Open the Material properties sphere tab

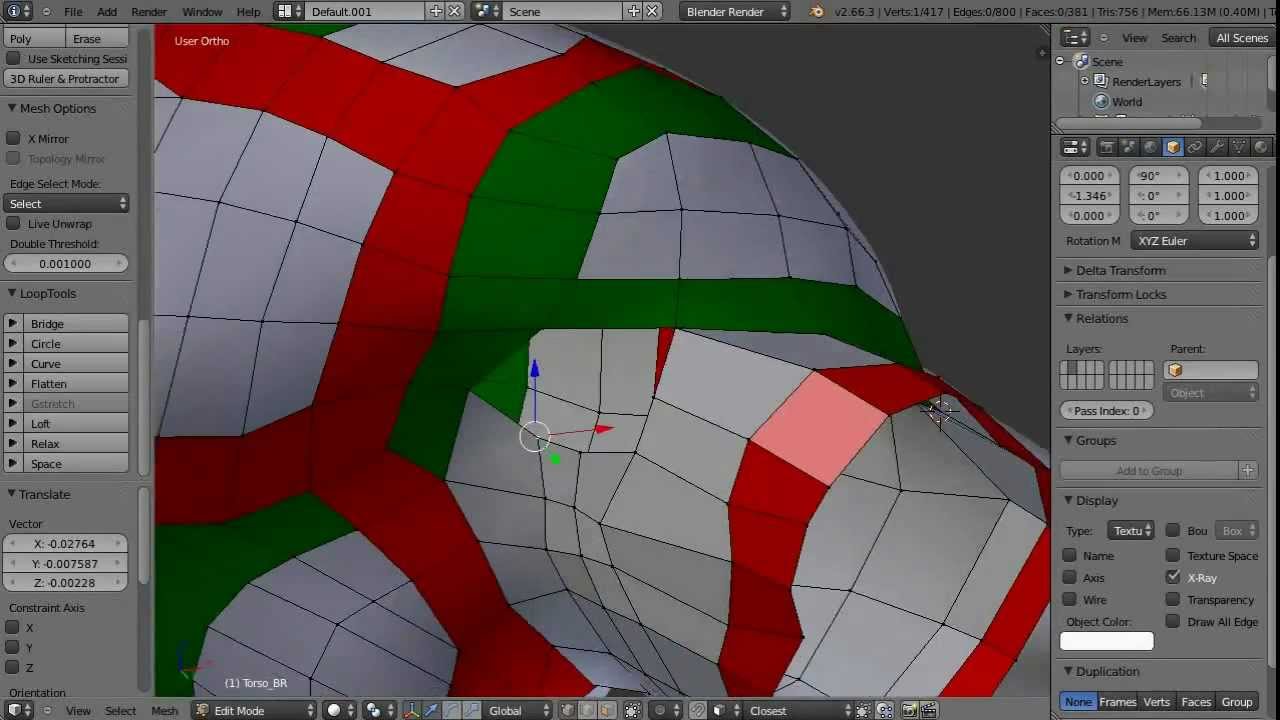tap(1261, 147)
